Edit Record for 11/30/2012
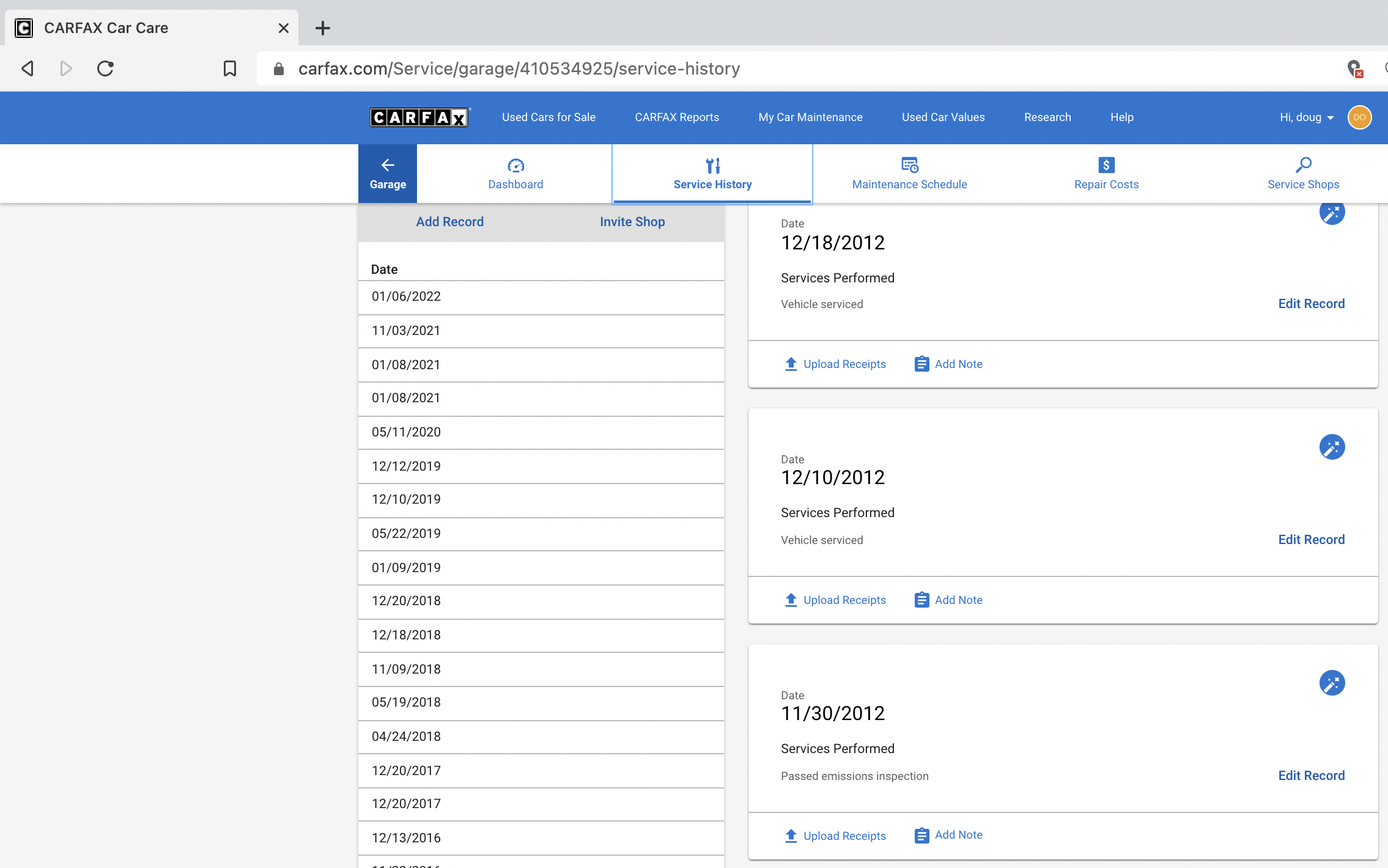Image resolution: width=1388 pixels, height=868 pixels. [1311, 776]
